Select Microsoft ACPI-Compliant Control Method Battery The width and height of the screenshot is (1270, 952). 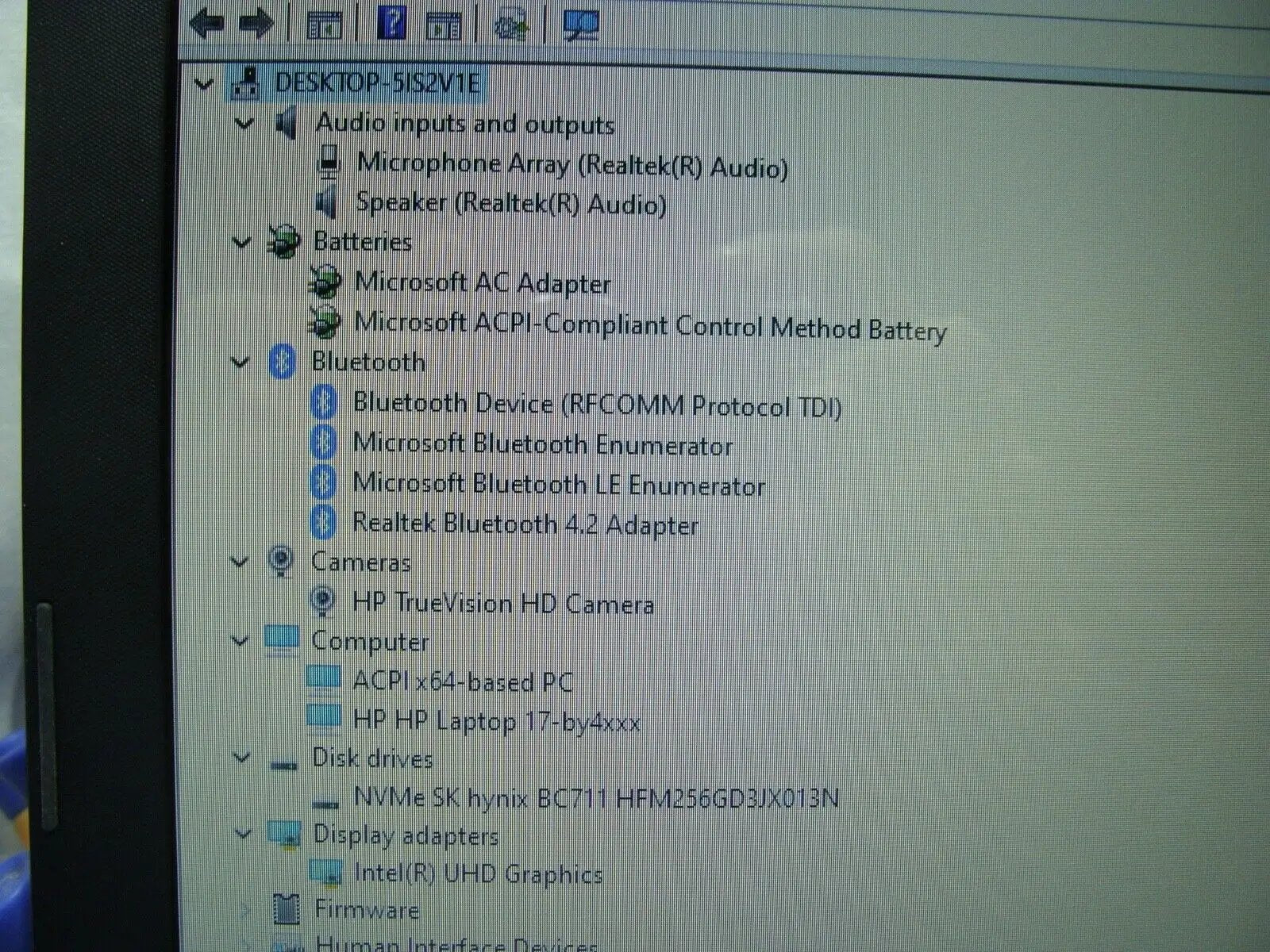click(x=650, y=326)
